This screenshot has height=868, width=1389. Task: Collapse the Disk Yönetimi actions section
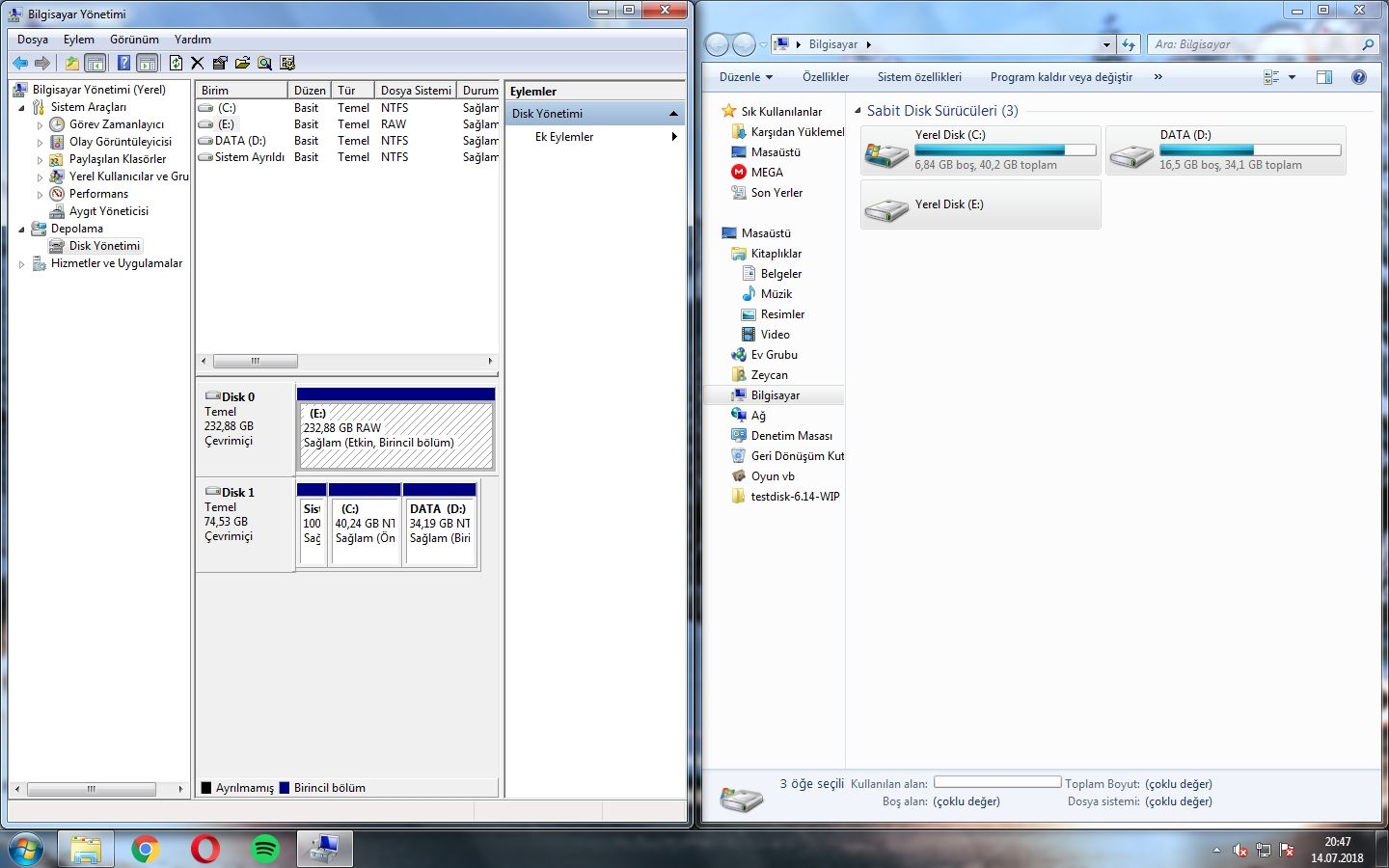(x=673, y=114)
